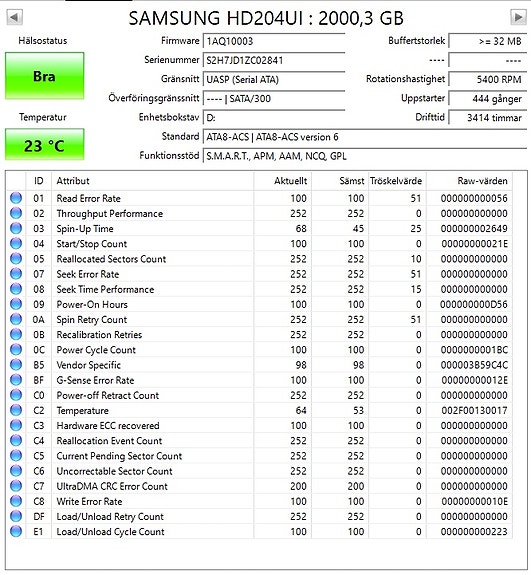Click status orb of Recalibration Retries
This screenshot has width=531, height=575.
(16, 334)
